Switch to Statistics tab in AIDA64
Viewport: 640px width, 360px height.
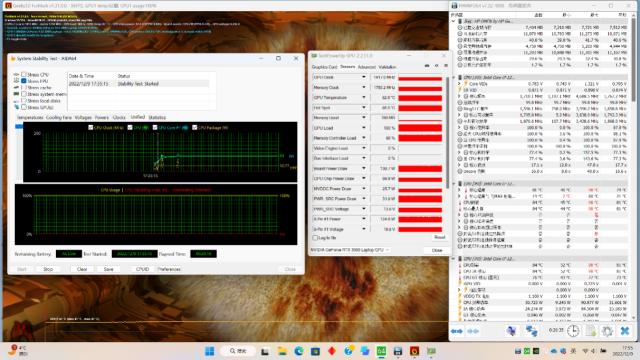coord(157,118)
